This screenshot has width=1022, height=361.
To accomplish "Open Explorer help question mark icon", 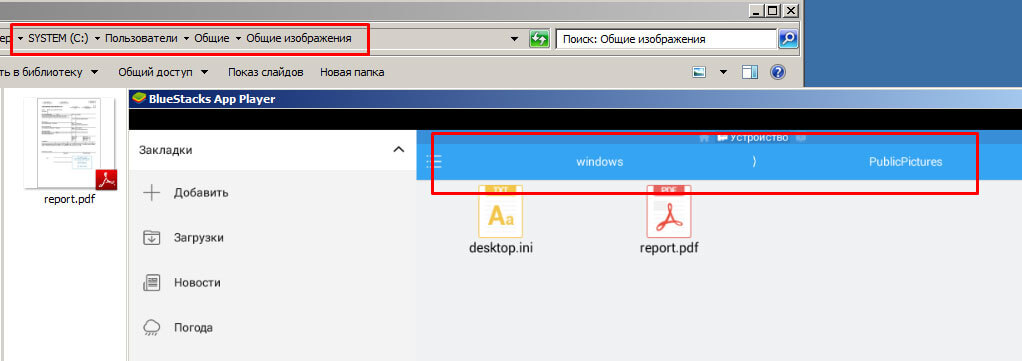I will (x=777, y=72).
